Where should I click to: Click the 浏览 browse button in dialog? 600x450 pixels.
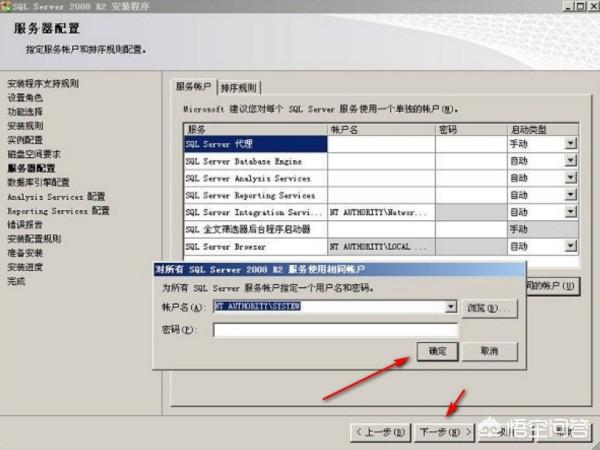pos(489,308)
